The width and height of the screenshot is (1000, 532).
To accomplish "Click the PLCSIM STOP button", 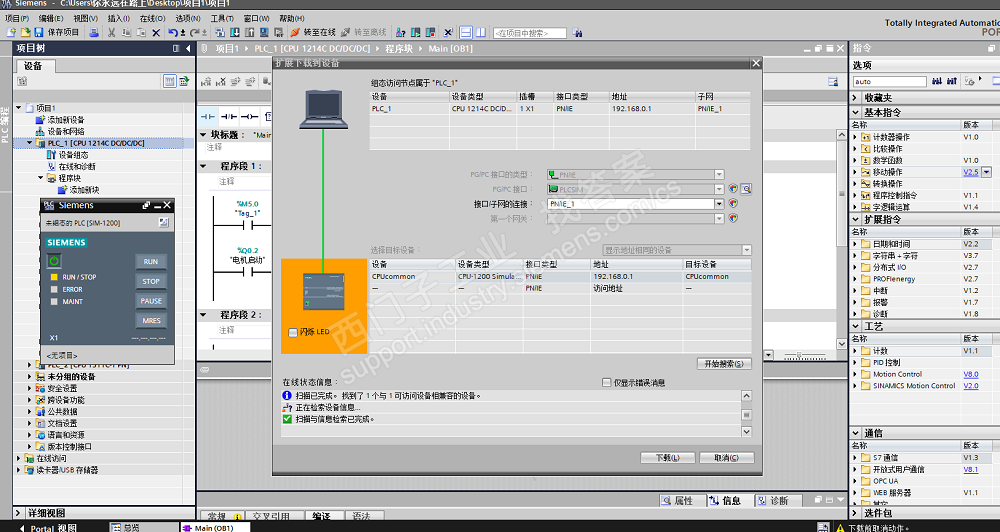I will pos(151,281).
